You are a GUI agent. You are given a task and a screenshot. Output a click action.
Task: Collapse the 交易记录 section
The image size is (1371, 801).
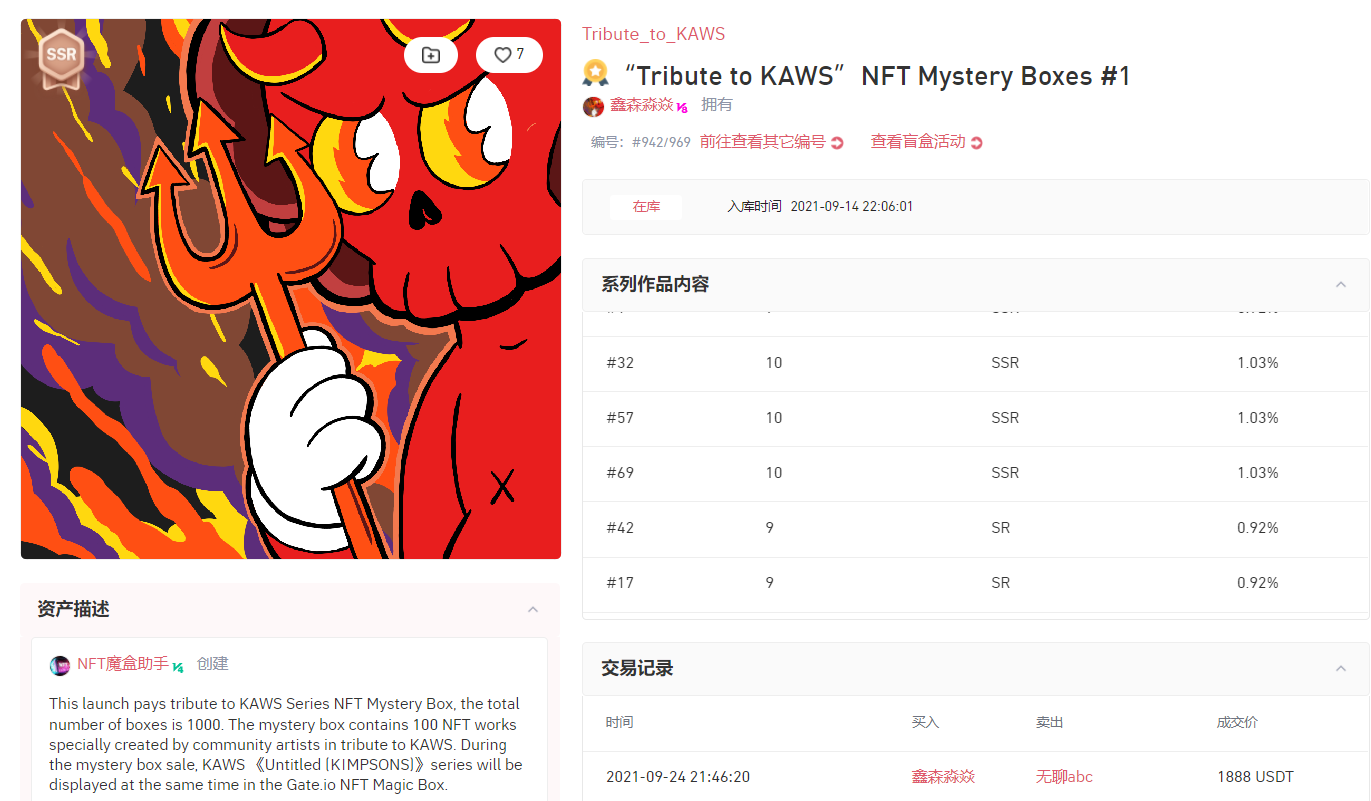1341,668
